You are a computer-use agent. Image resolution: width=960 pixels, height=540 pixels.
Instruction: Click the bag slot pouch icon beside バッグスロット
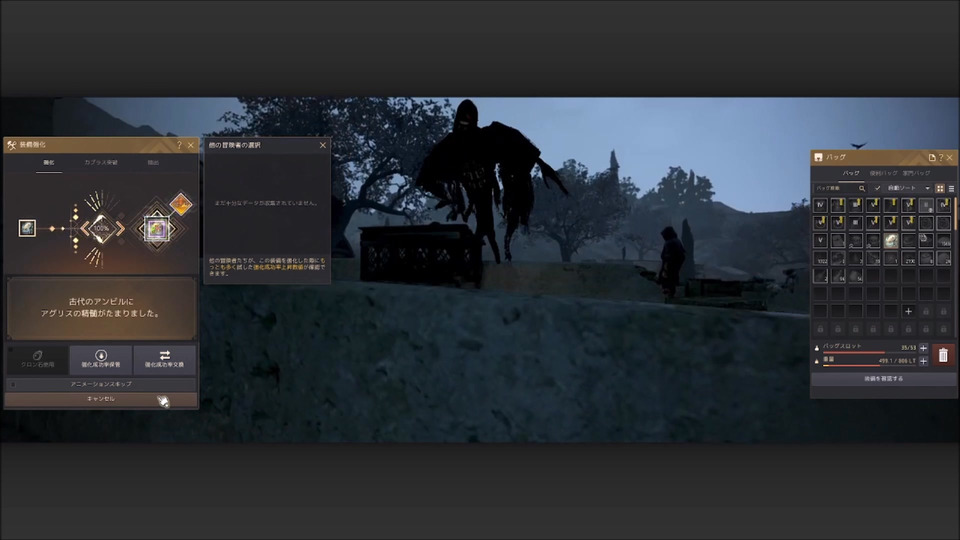pyautogui.click(x=816, y=348)
